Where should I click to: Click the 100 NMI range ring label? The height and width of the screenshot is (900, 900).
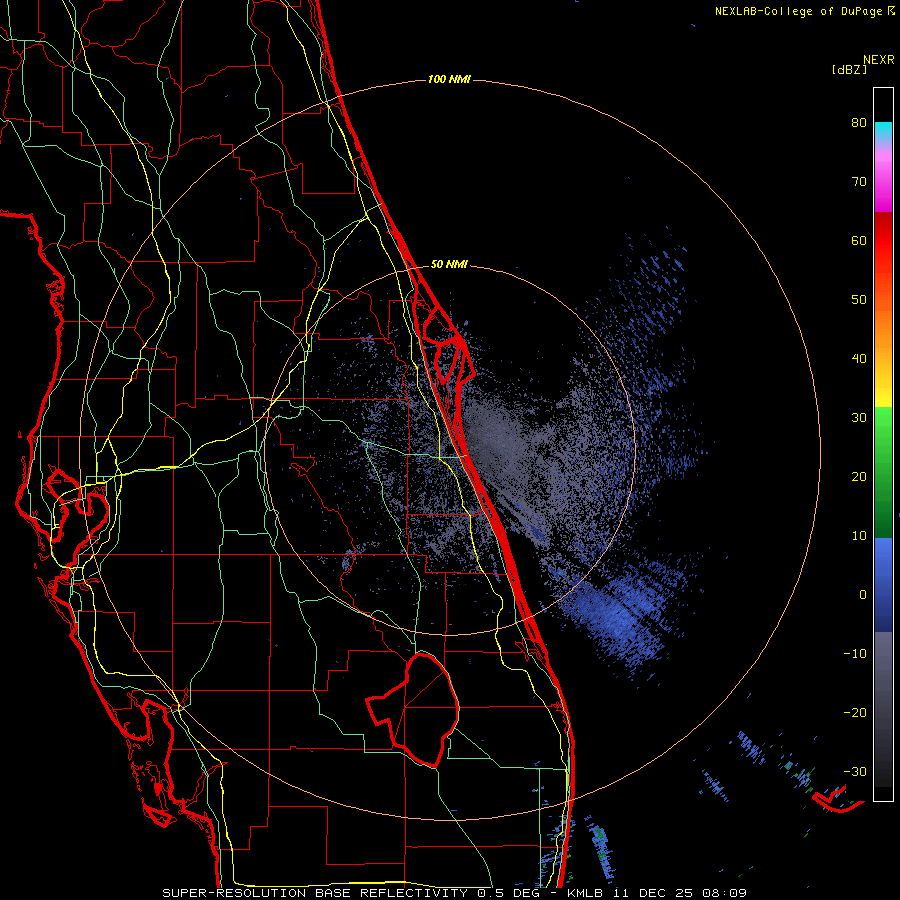449,79
